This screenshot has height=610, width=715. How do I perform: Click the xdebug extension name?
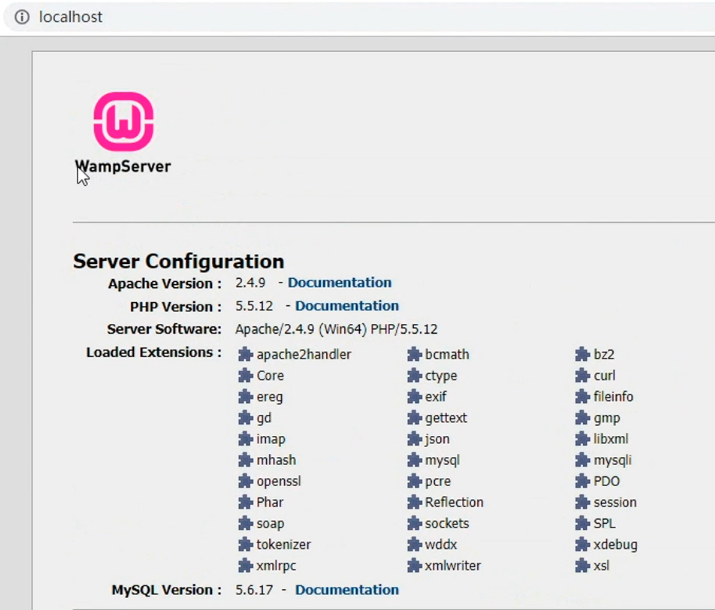[x=616, y=545]
